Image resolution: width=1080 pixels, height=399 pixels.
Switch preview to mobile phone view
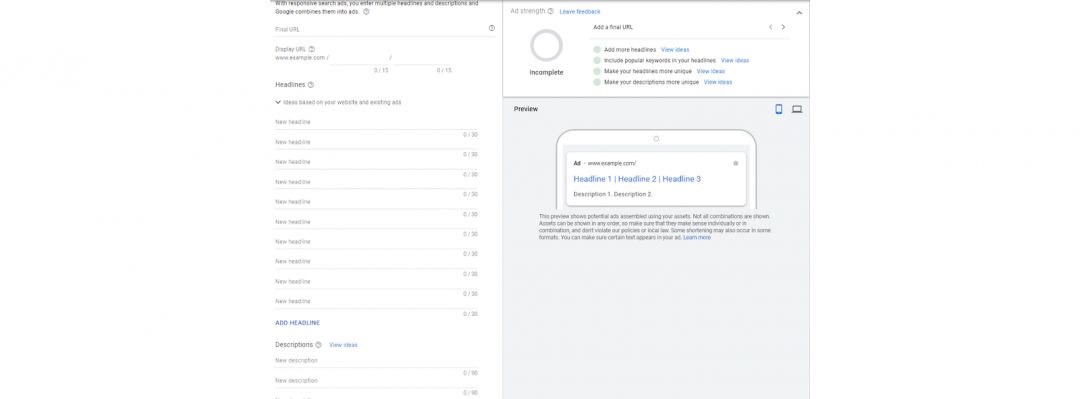pos(779,109)
